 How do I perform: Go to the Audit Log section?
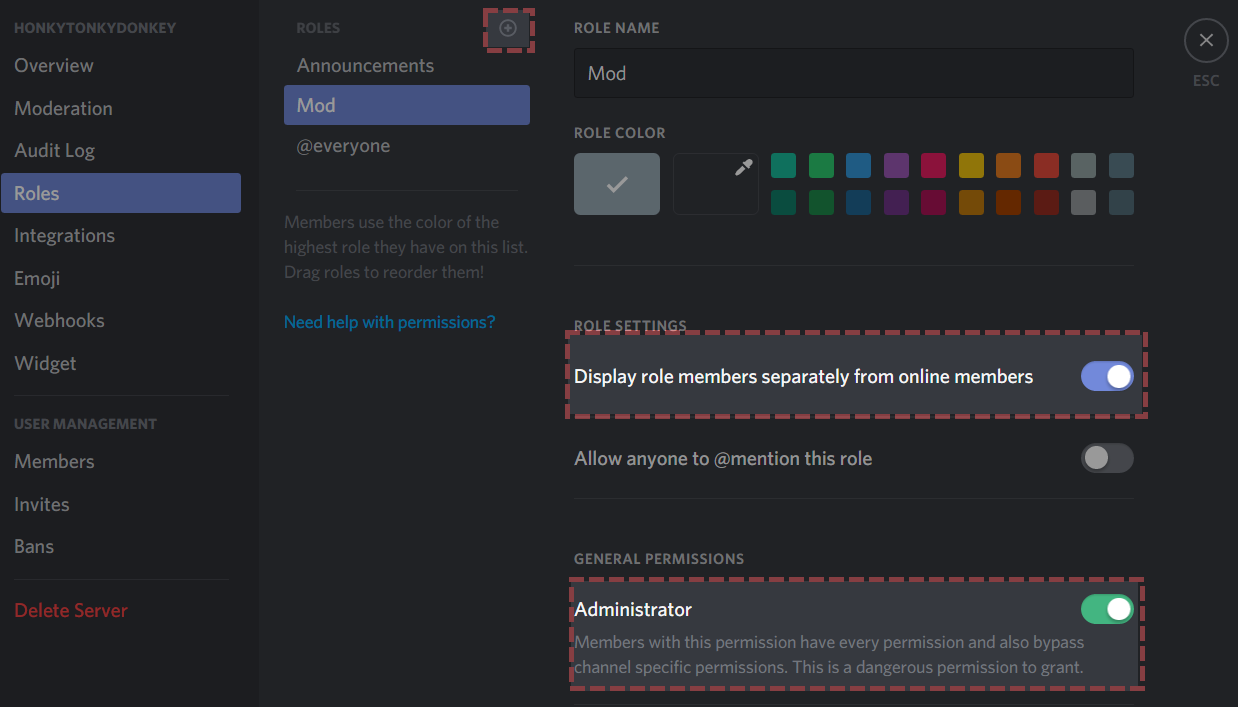pyautogui.click(x=54, y=151)
